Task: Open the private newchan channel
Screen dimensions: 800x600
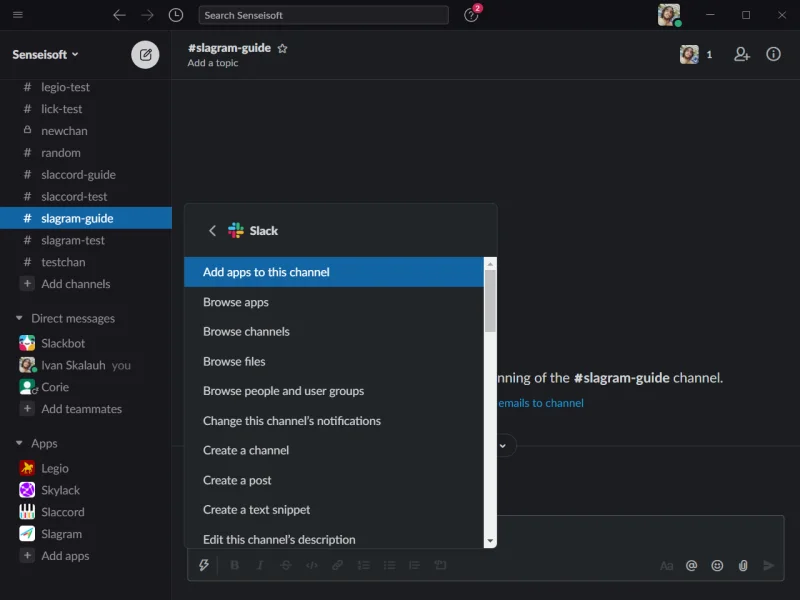Action: [x=86, y=131]
